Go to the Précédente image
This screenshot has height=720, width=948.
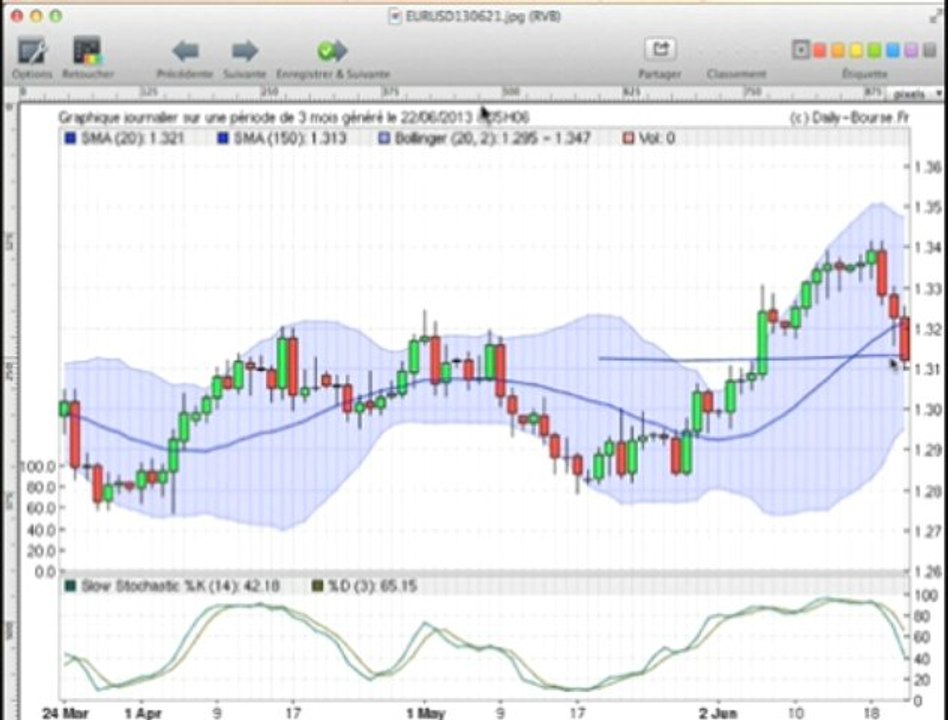click(185, 58)
